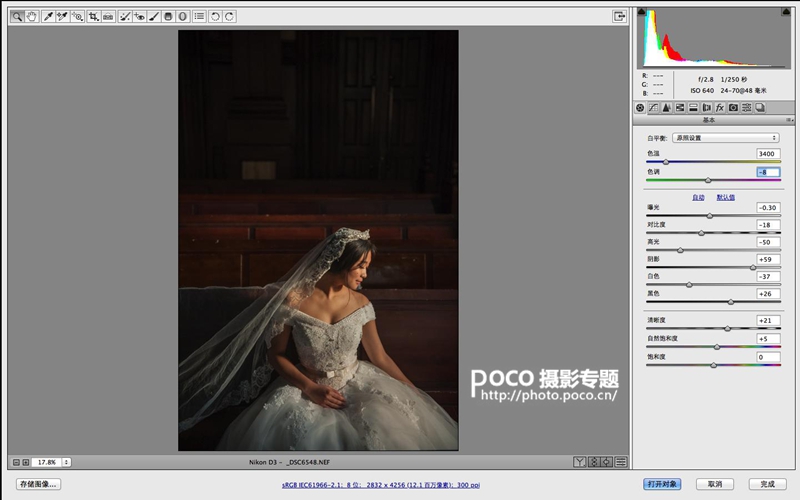Switch to the Split Toning tab
800x500 pixels.
click(693, 108)
